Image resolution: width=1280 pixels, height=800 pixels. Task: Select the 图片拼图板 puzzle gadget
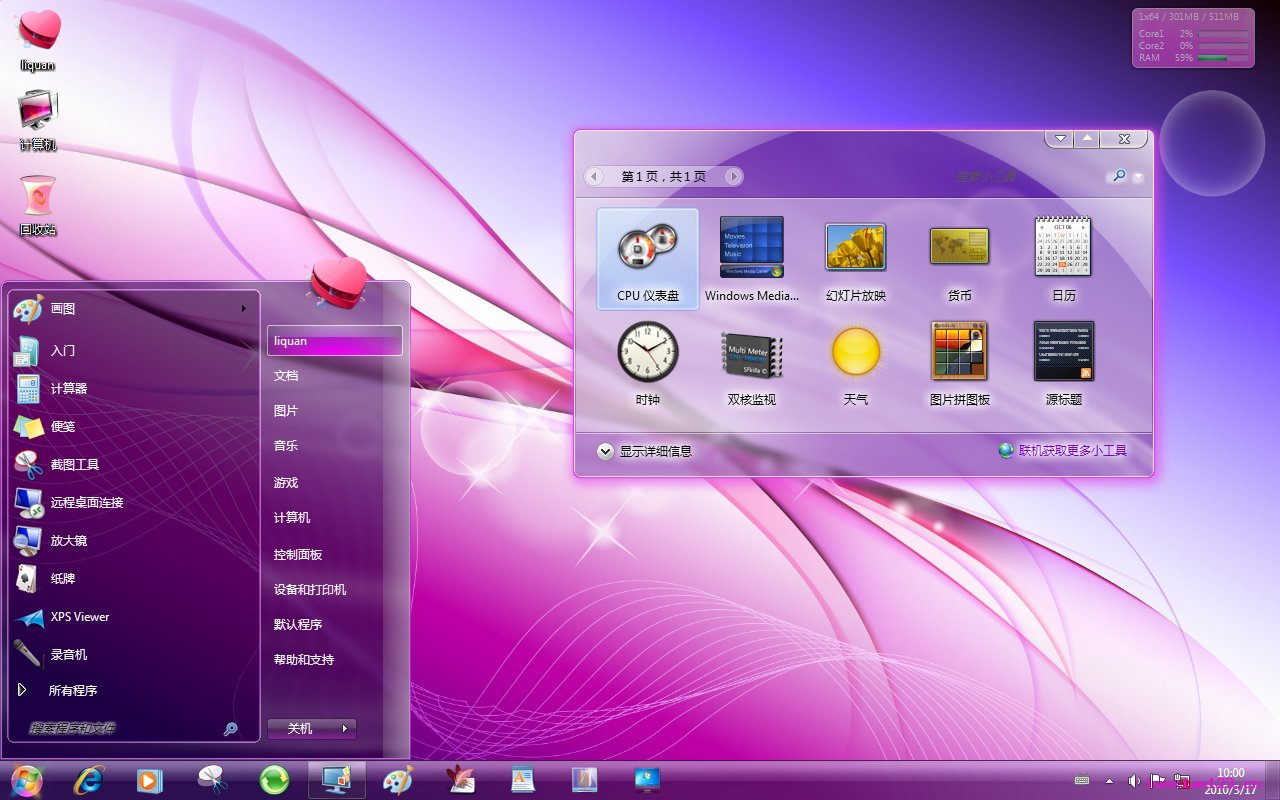tap(960, 363)
